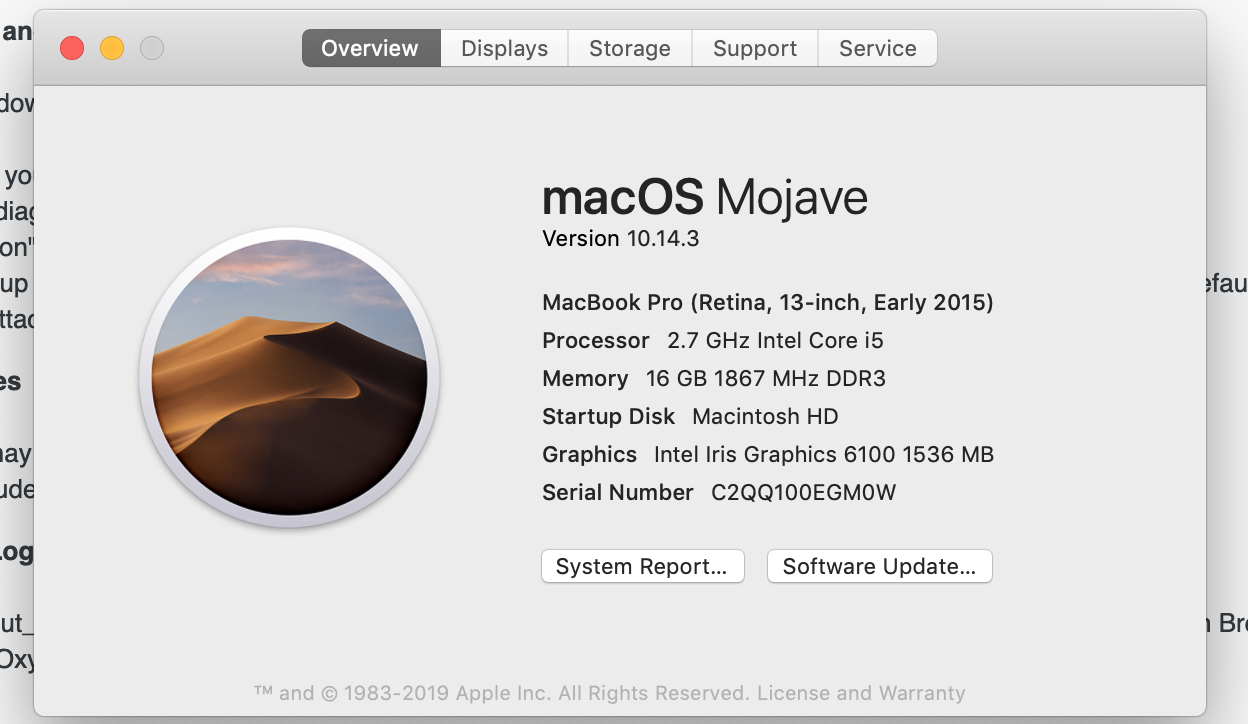Screen dimensions: 1248x724
Task: Click the macOS Mojave title text
Action: (704, 197)
